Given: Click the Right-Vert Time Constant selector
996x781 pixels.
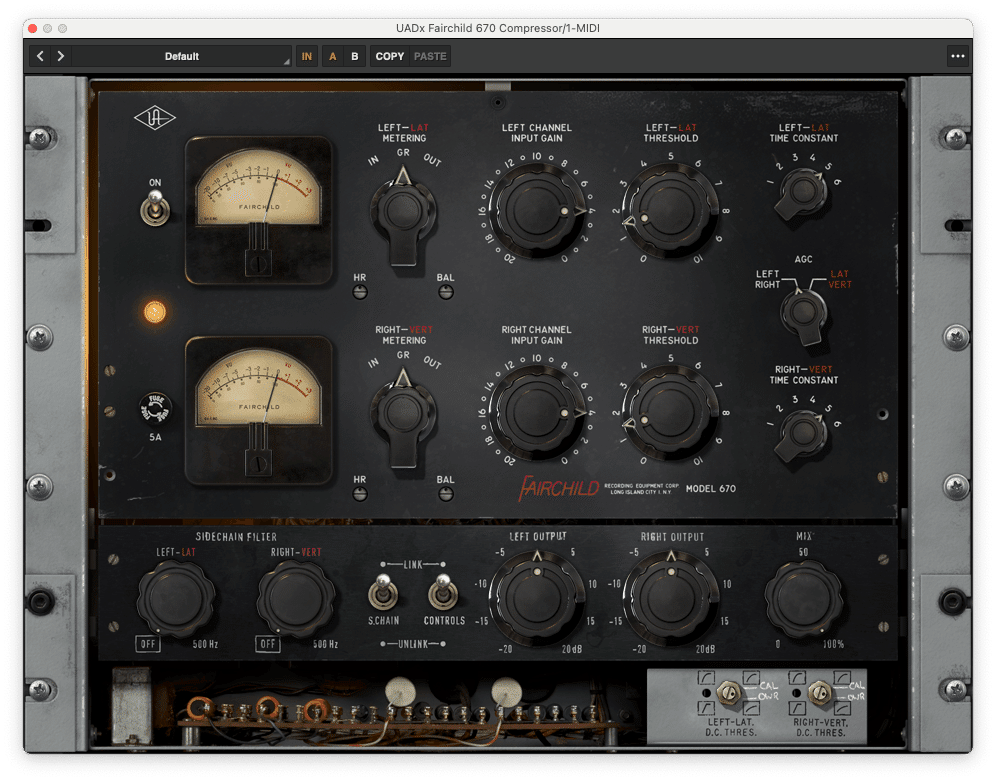Looking at the screenshot, I should (x=802, y=434).
